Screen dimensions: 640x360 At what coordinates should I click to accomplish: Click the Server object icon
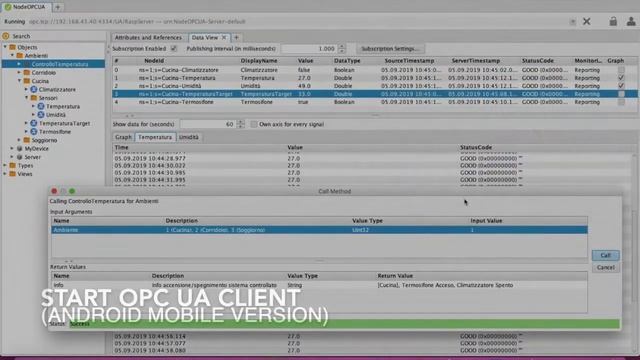[x=19, y=157]
